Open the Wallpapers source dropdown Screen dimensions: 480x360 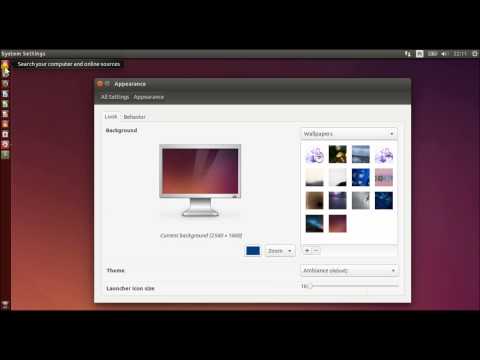(x=349, y=134)
